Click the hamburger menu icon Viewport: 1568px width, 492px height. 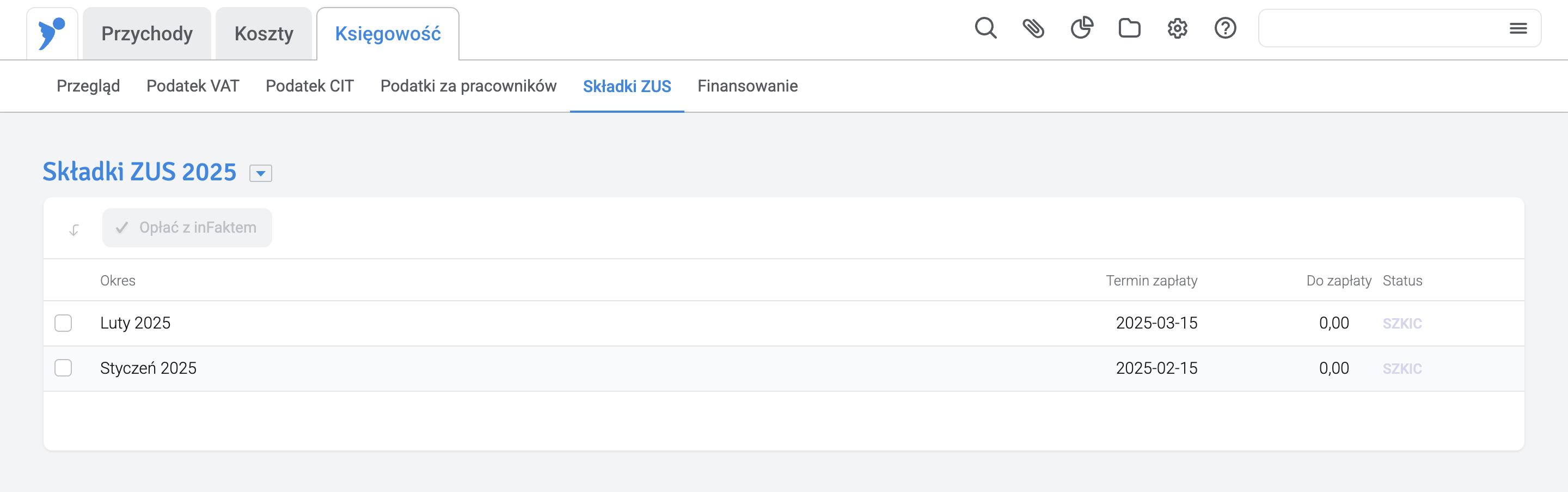point(1518,28)
